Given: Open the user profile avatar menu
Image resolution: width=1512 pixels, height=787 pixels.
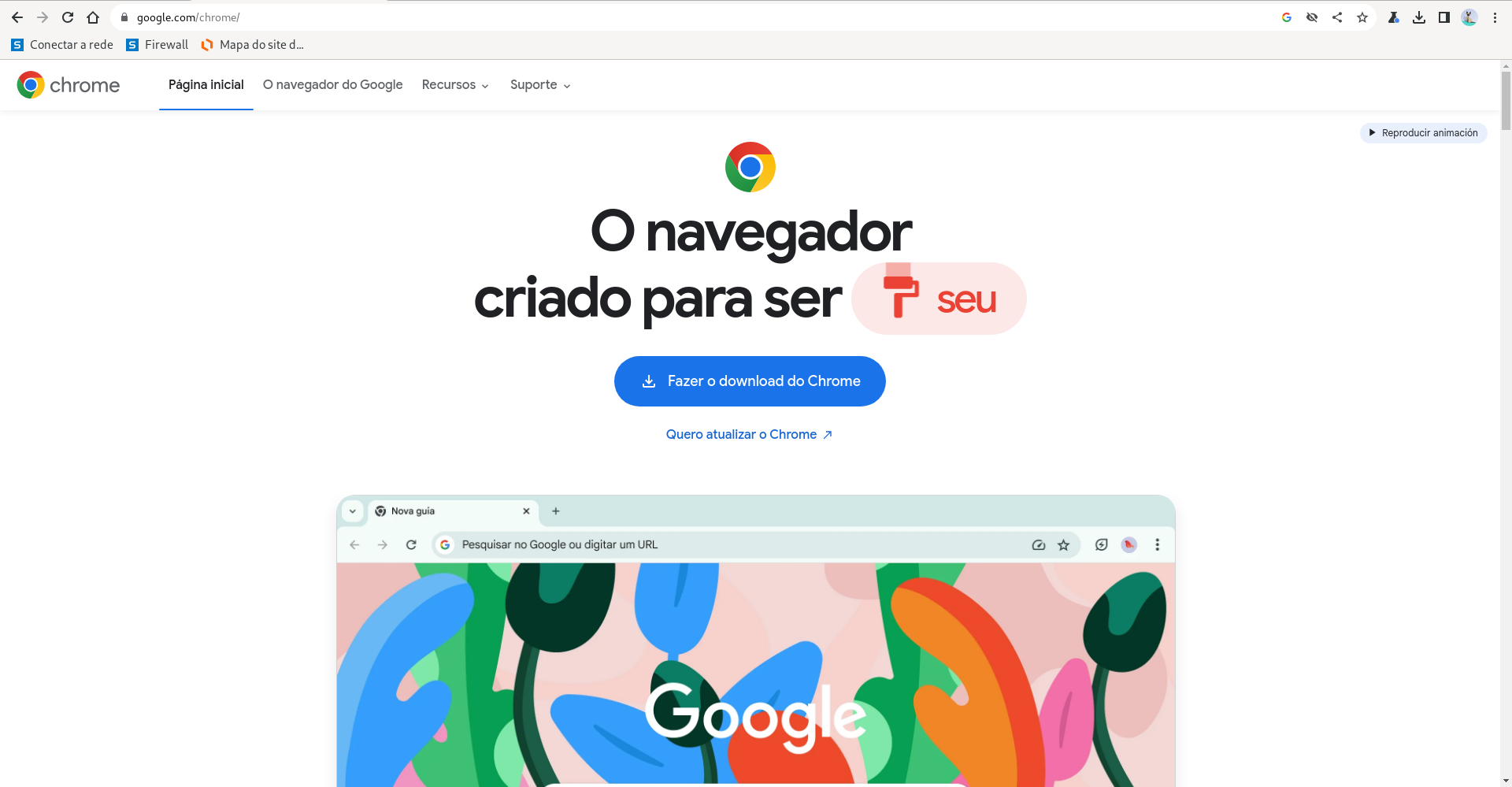Looking at the screenshot, I should pos(1469,17).
